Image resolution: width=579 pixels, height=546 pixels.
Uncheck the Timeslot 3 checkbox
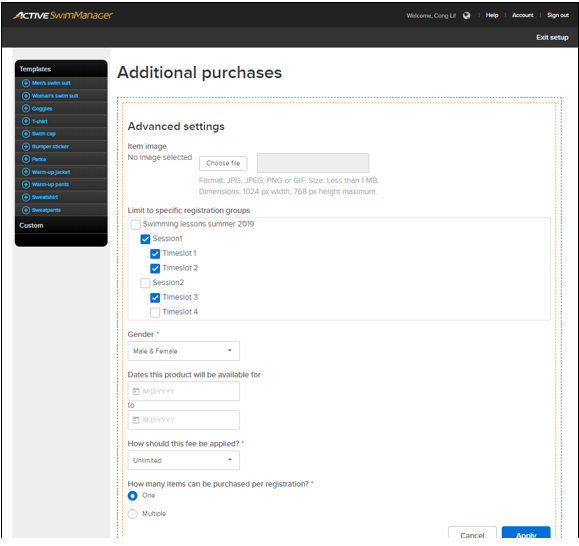pos(155,298)
